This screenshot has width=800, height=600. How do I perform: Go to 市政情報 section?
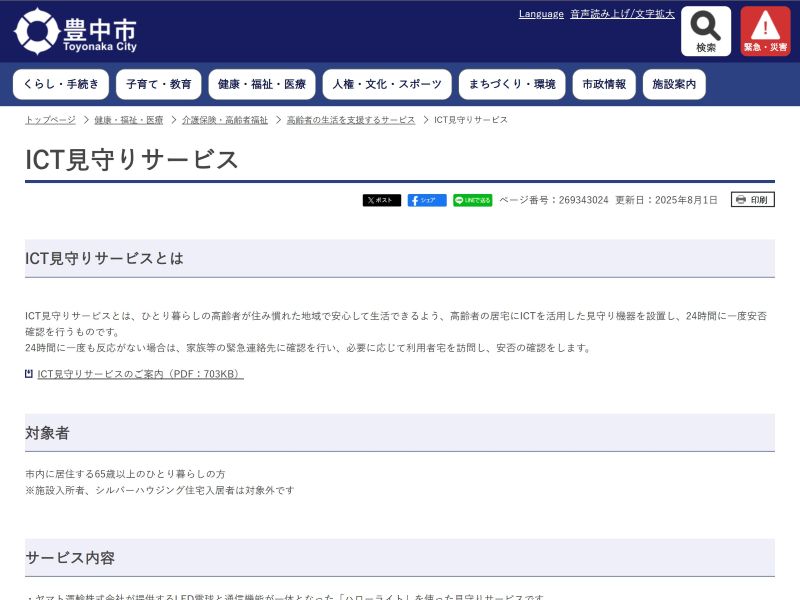[604, 85]
